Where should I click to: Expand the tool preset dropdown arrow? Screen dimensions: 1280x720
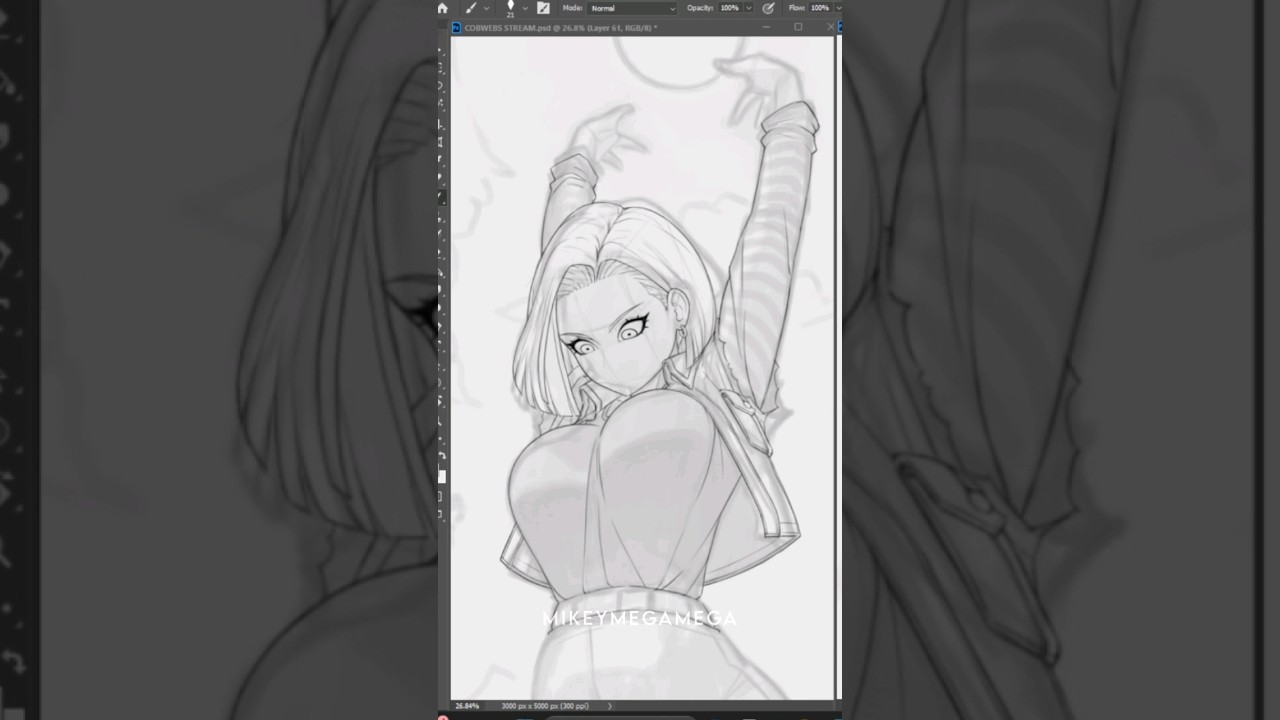[486, 8]
